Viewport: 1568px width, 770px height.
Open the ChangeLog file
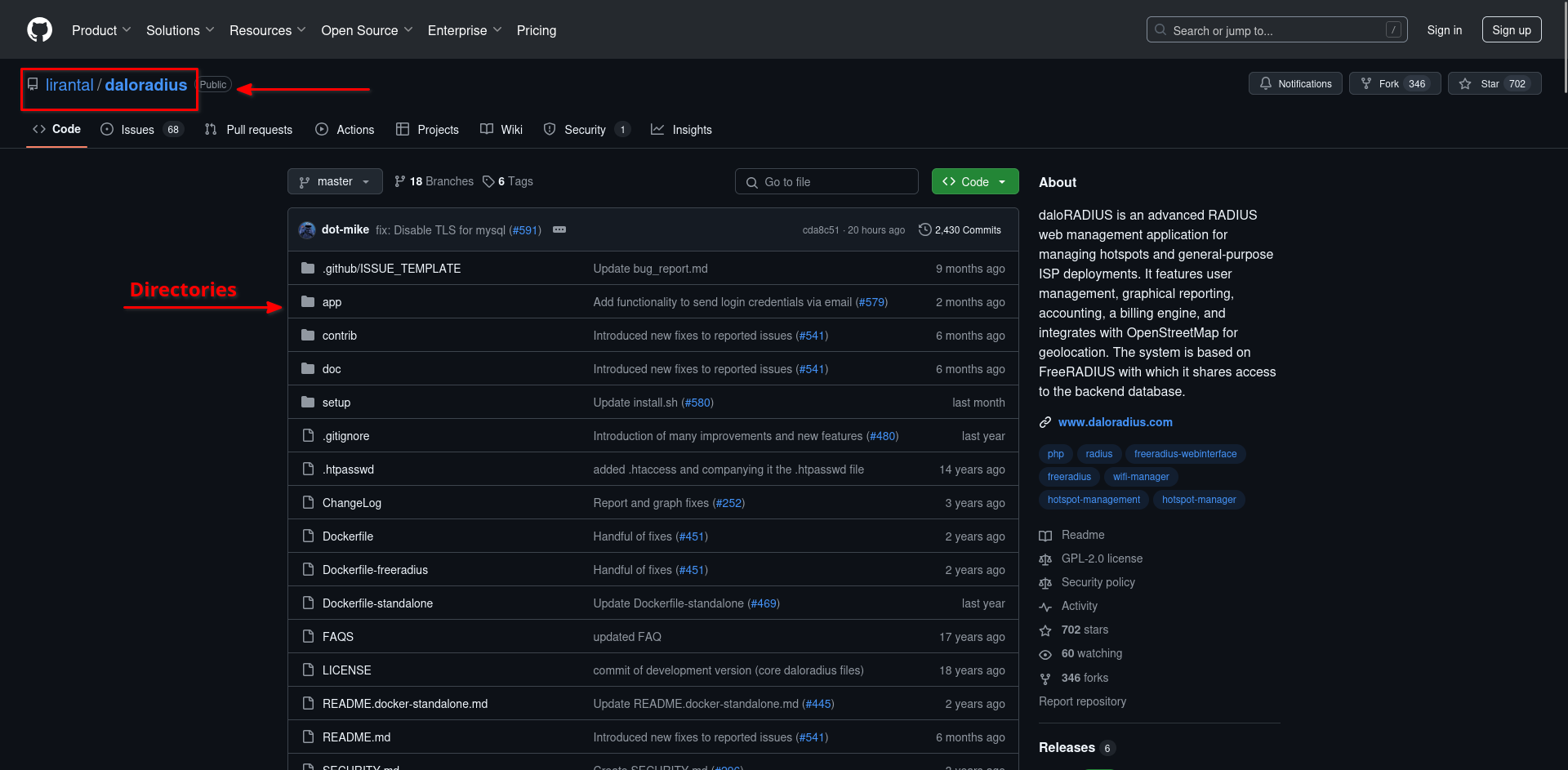pyautogui.click(x=352, y=503)
